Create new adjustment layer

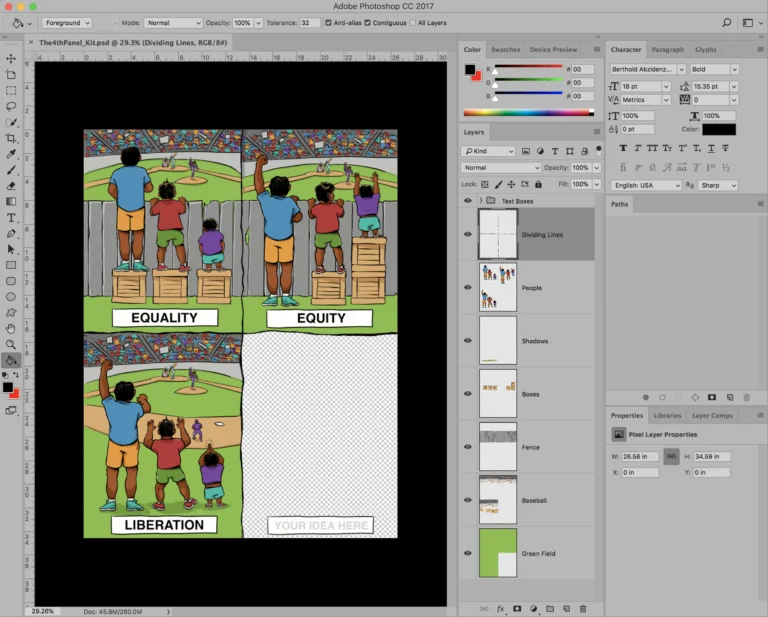(x=533, y=609)
